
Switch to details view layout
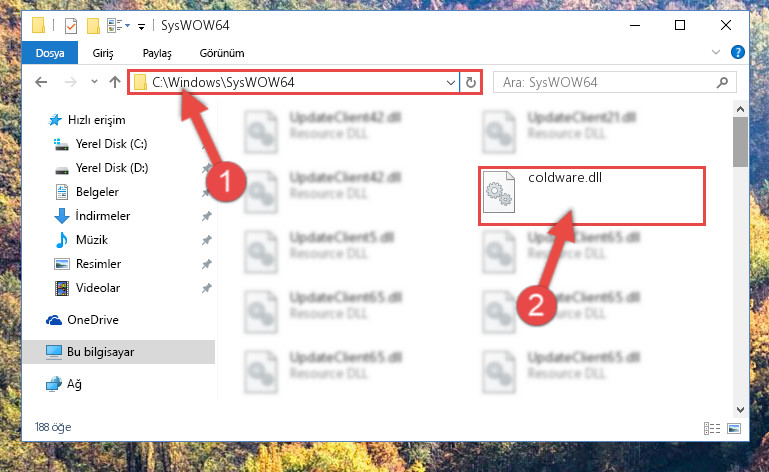(712, 428)
